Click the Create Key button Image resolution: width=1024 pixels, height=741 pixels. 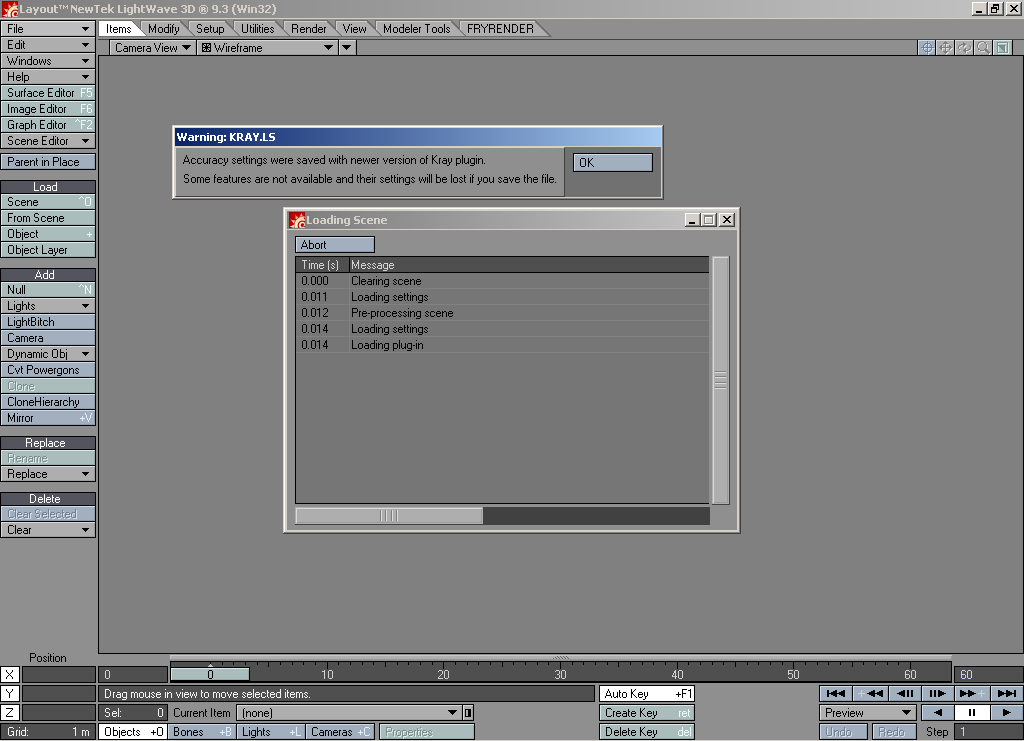pos(647,712)
